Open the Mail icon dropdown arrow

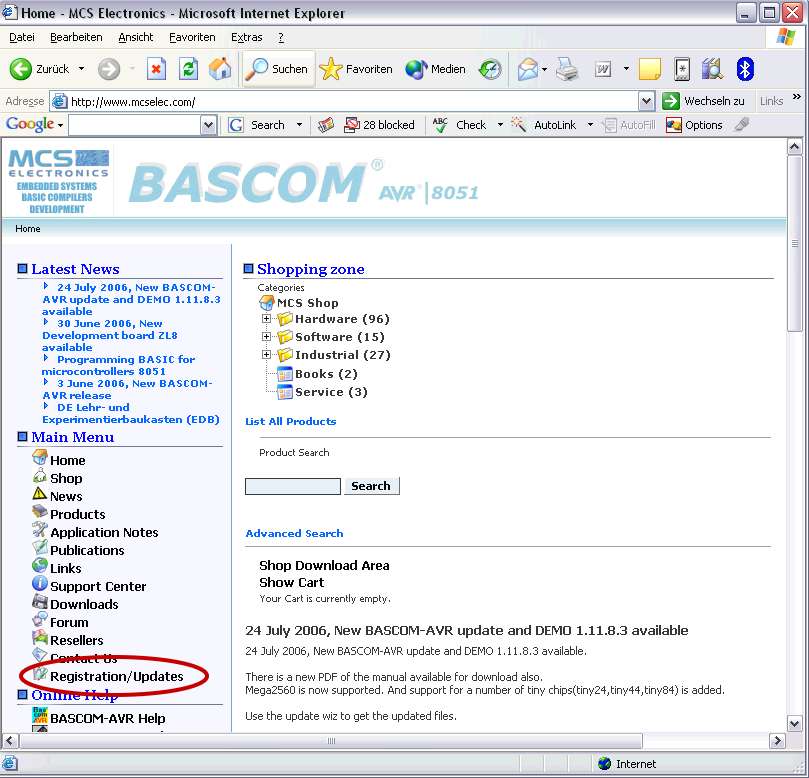(544, 69)
